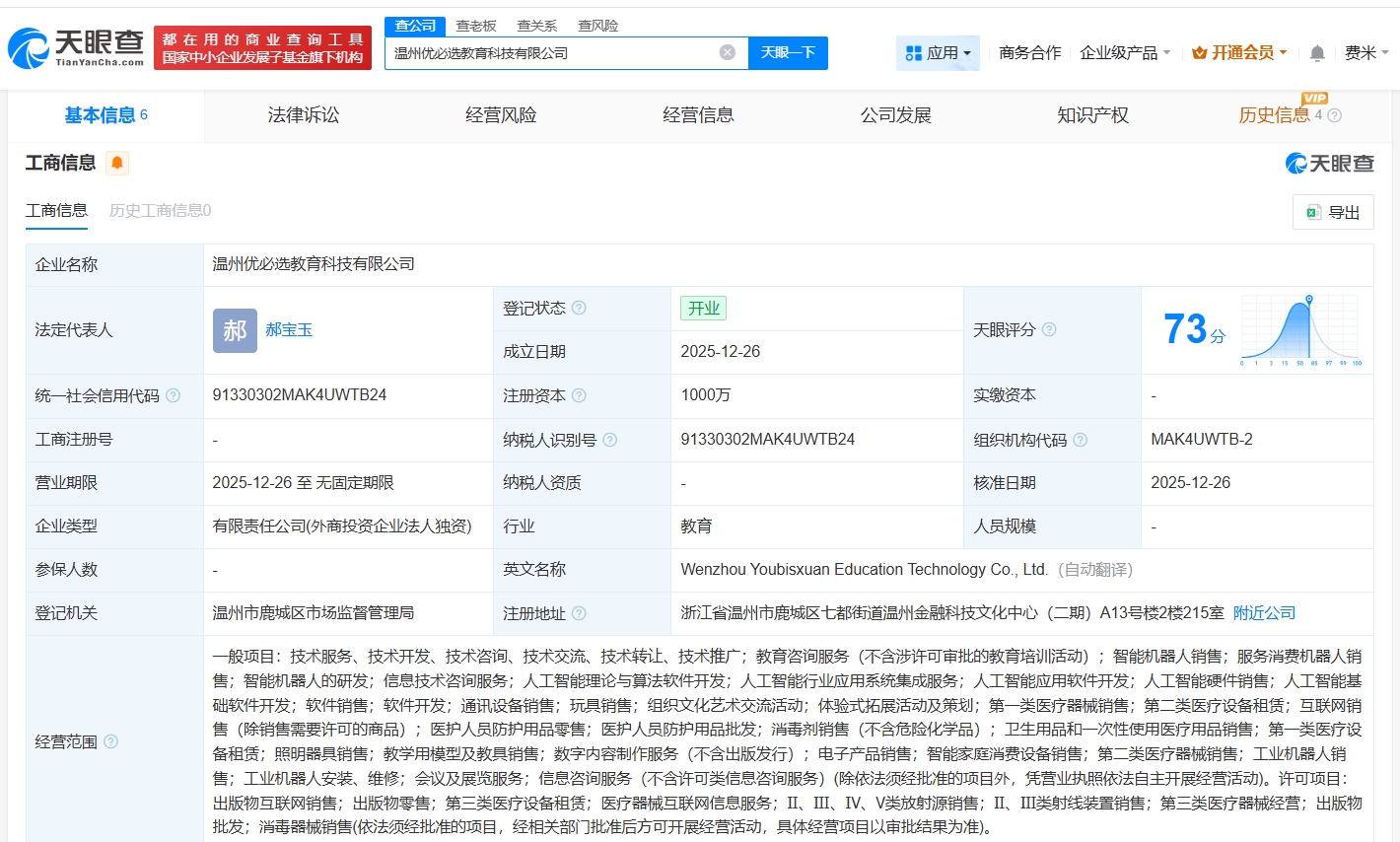
Task: Click help icon beside 统一社会信用代码
Action: point(174,395)
